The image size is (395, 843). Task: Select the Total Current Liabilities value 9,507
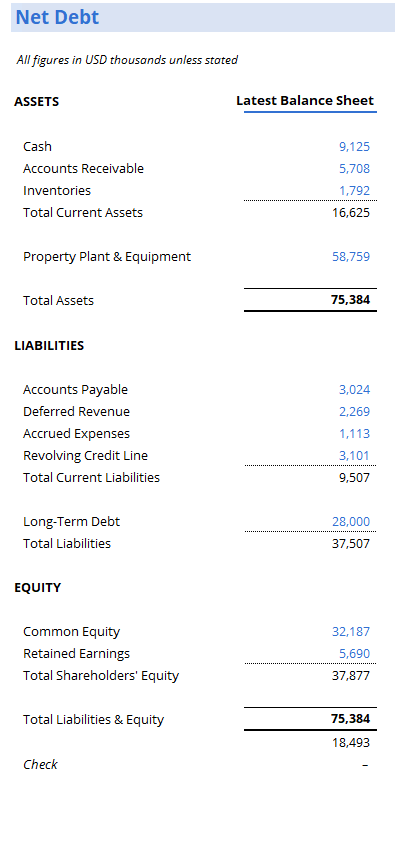click(354, 477)
